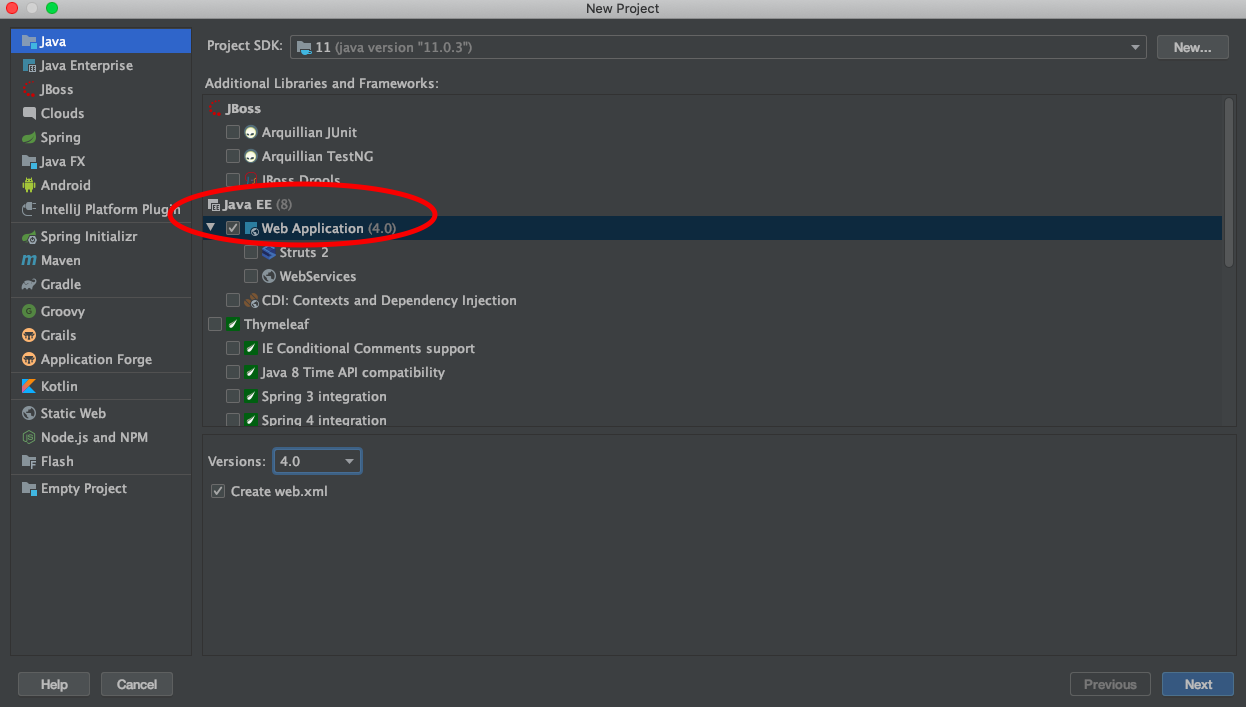Click the Arquillian TestNG alien icon
This screenshot has height=707, width=1246.
tap(251, 157)
